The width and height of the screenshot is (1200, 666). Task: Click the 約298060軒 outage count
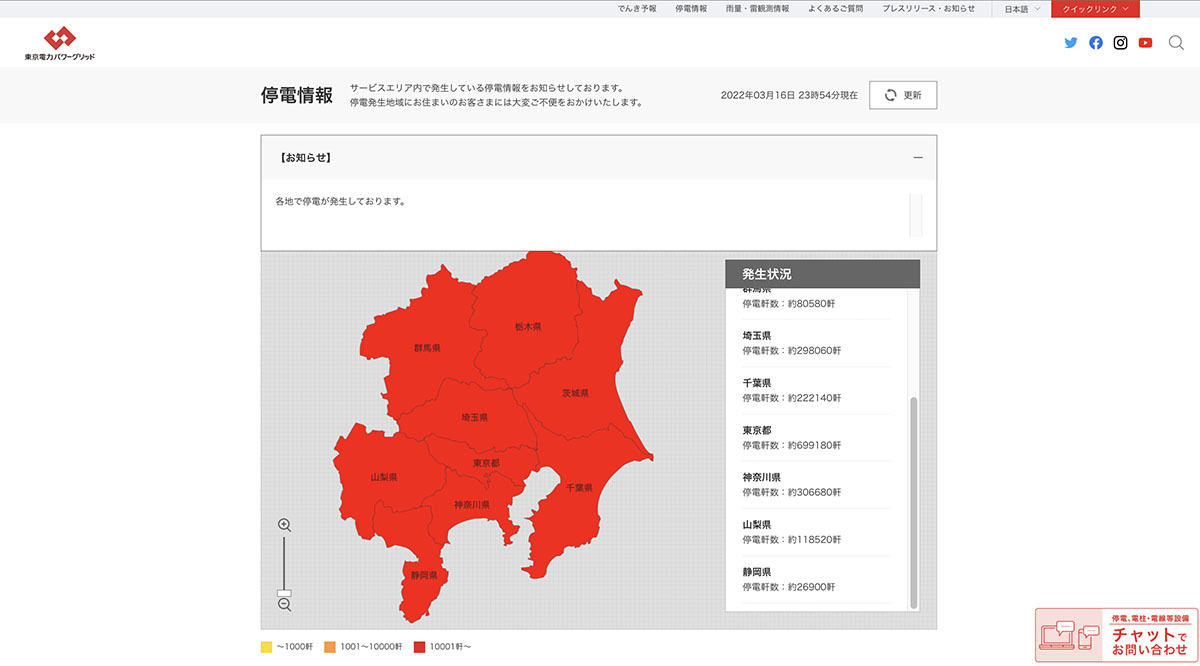point(815,351)
